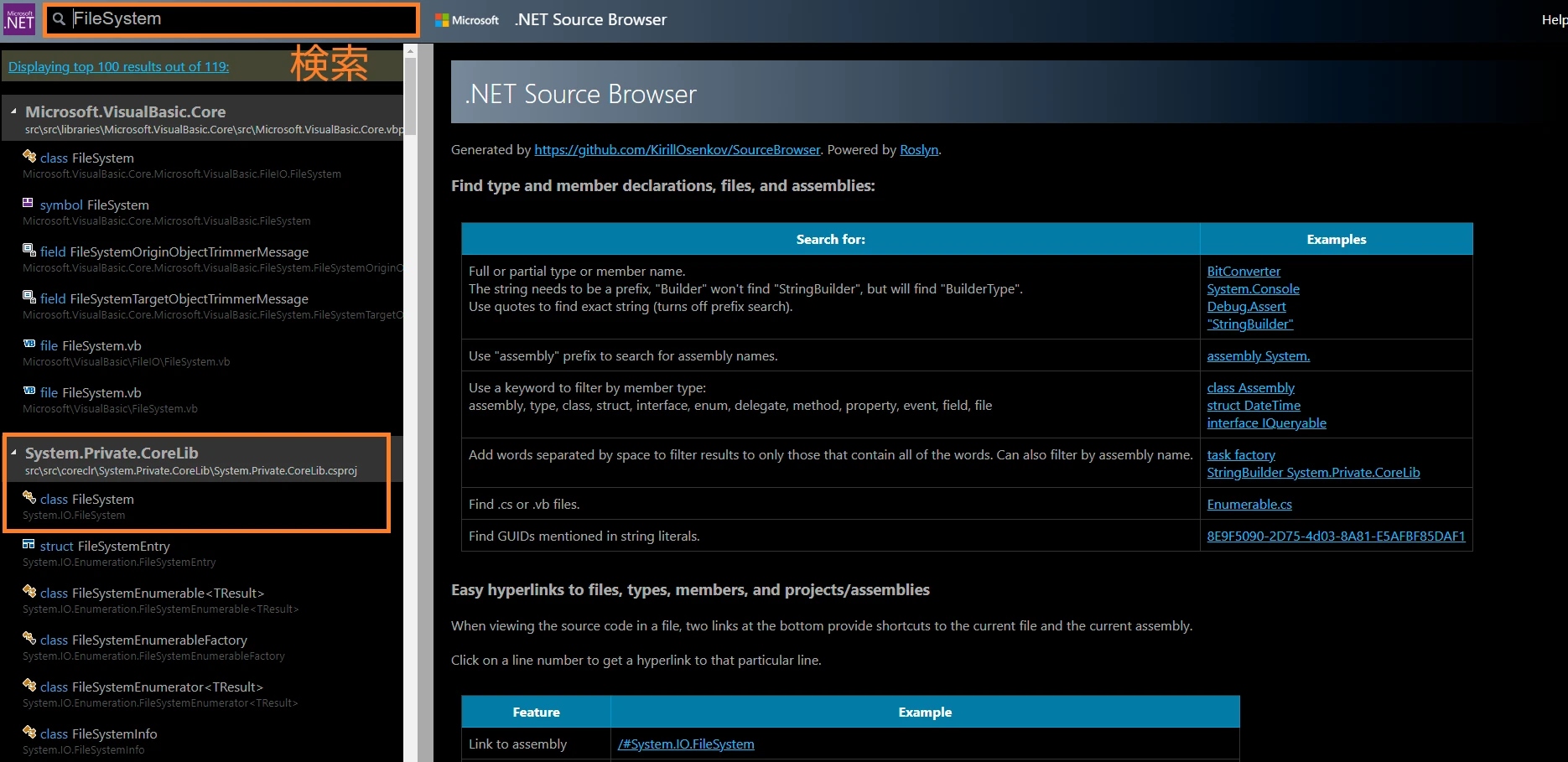Click the class icon beside FileSystemEnumerableFactory

tap(29, 638)
